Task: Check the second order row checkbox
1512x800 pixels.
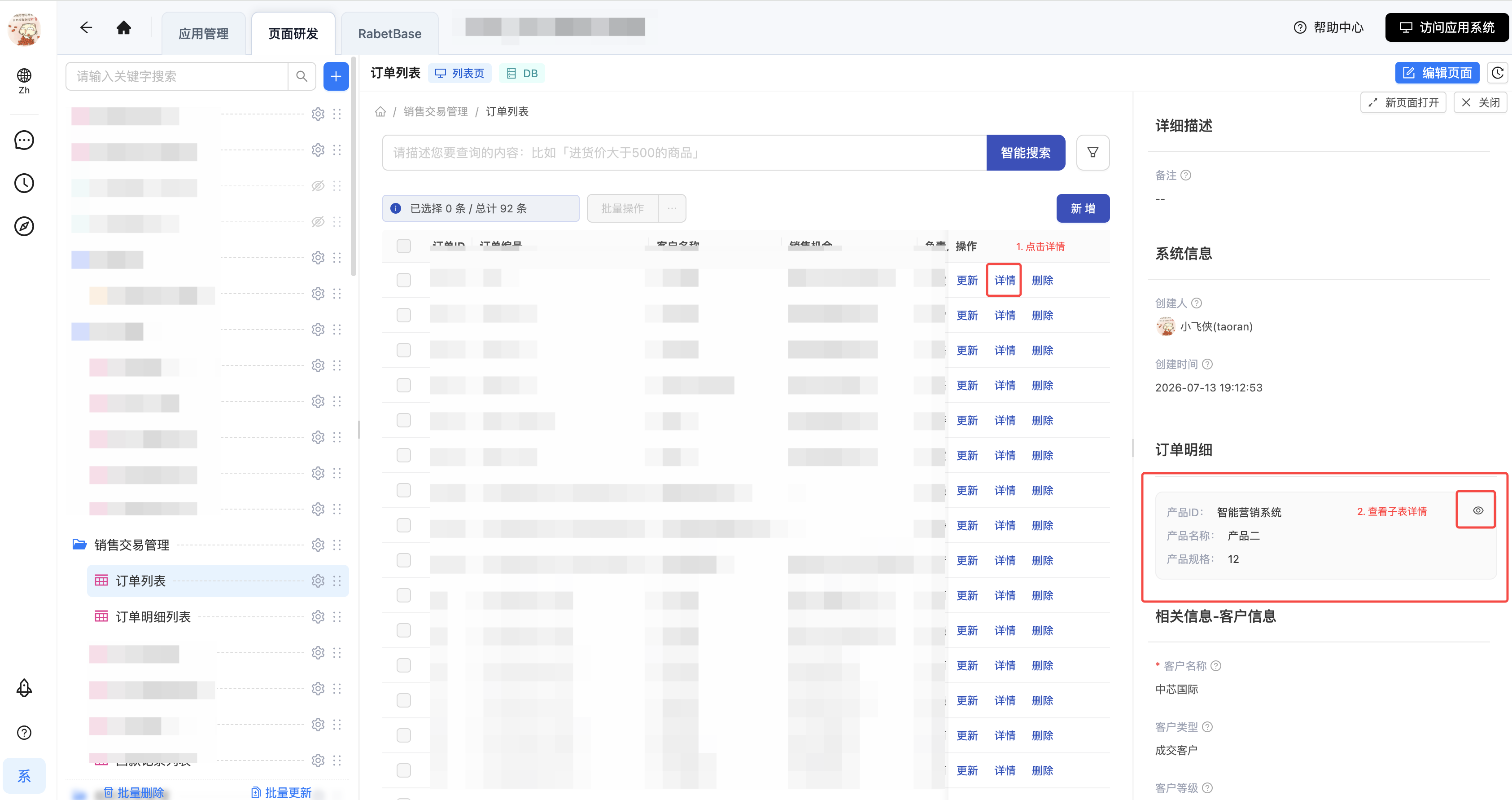Action: tap(404, 316)
